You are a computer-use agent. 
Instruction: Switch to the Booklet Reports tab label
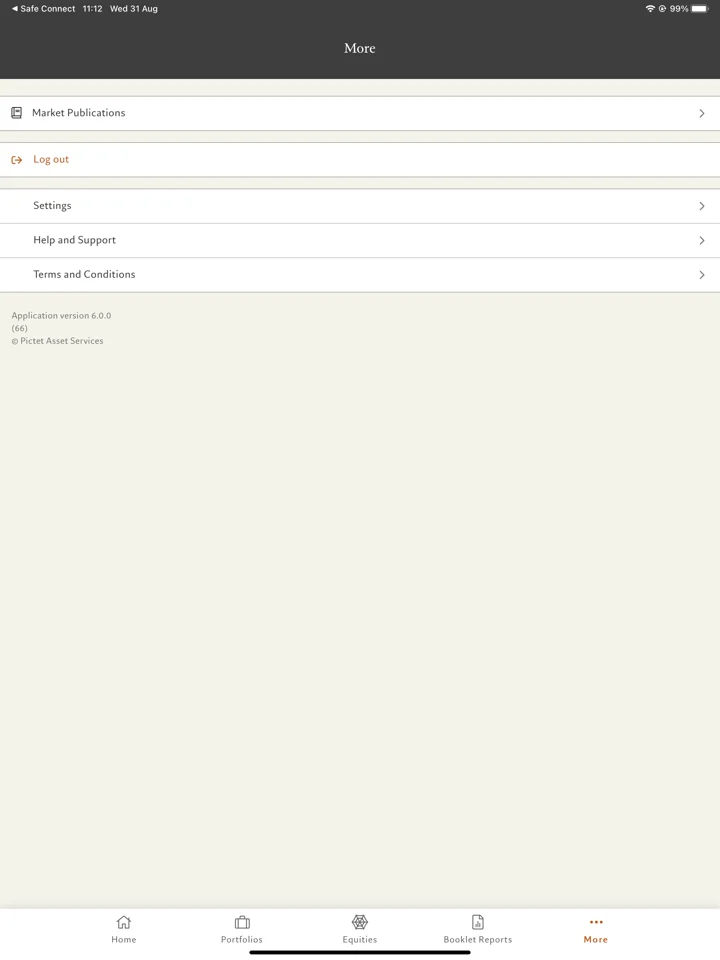point(478,939)
